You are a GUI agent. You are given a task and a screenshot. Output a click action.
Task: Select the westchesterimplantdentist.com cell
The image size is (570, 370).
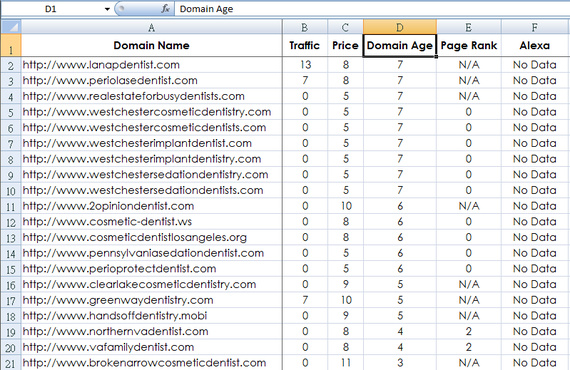[x=152, y=143]
